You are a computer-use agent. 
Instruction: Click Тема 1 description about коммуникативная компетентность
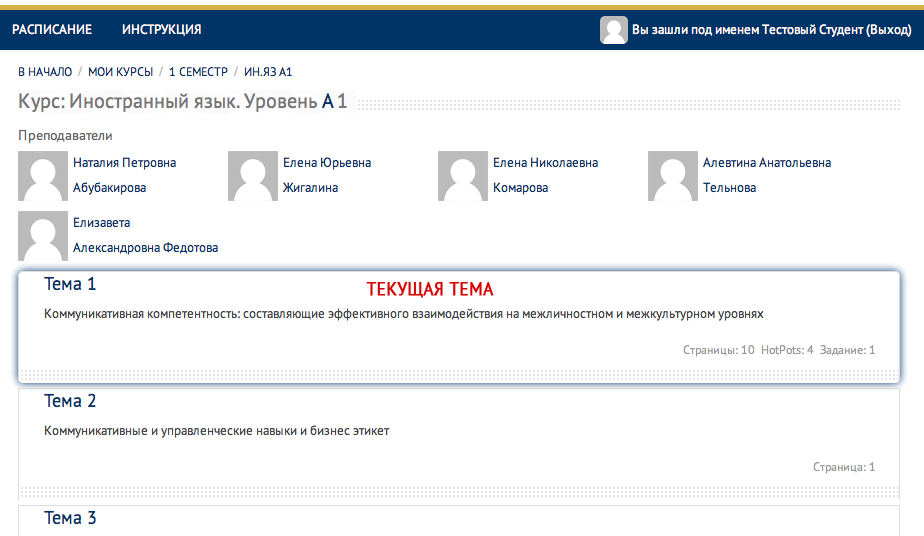[x=403, y=314]
